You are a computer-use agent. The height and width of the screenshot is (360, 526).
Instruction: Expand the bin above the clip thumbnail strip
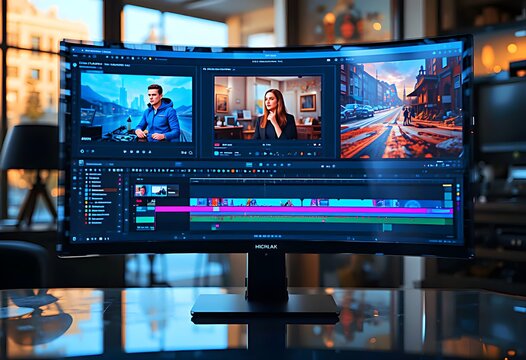point(140,179)
